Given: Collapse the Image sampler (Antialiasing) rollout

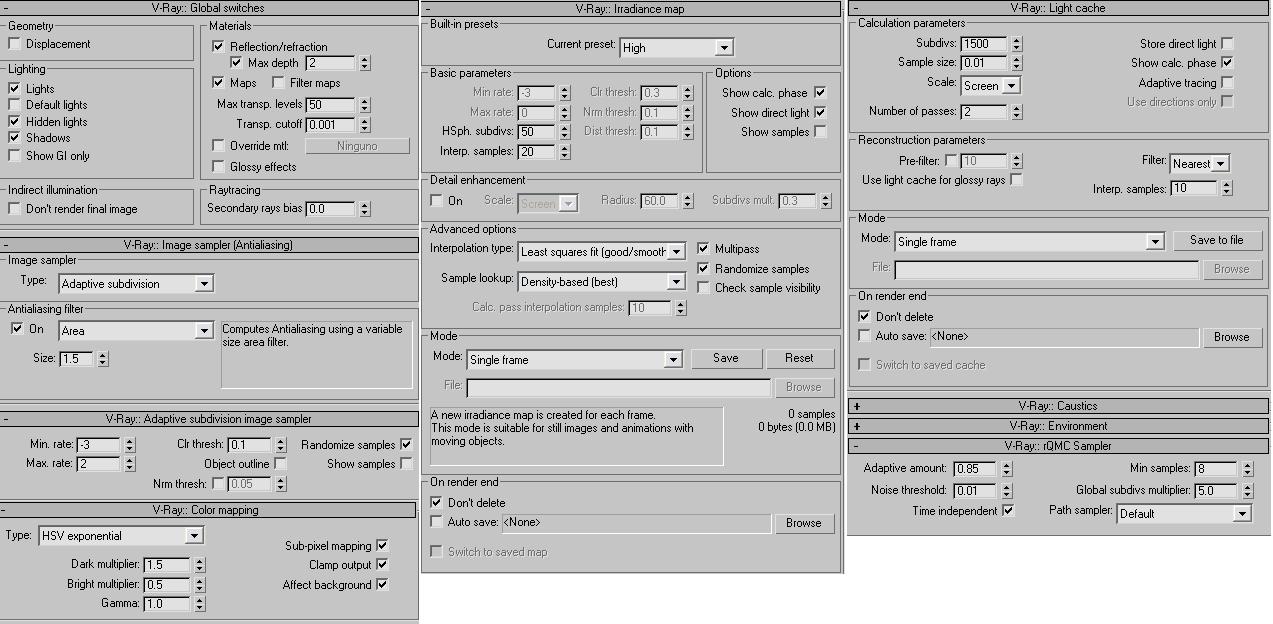Looking at the screenshot, I should (208, 244).
